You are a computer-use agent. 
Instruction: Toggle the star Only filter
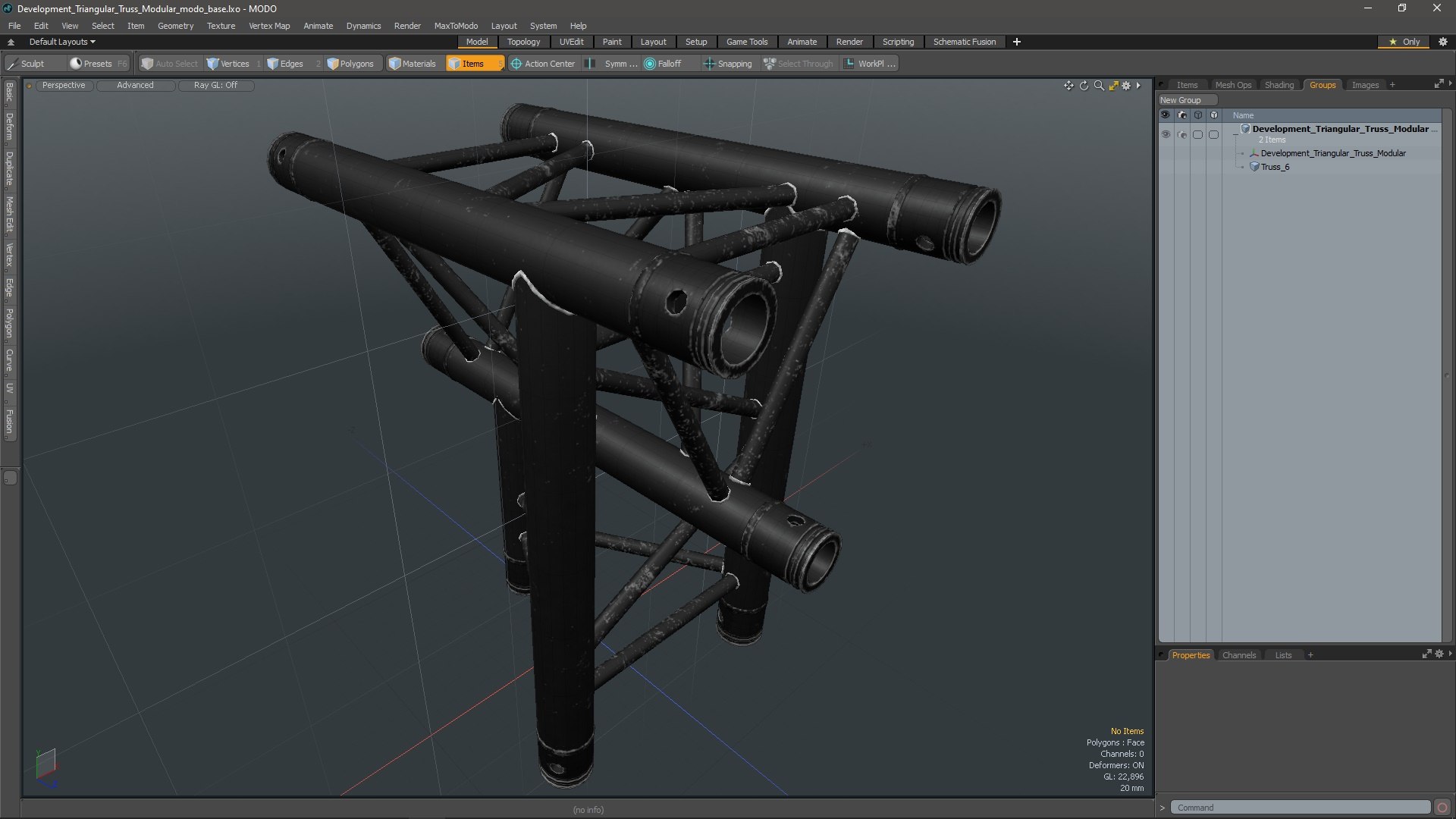1404,42
